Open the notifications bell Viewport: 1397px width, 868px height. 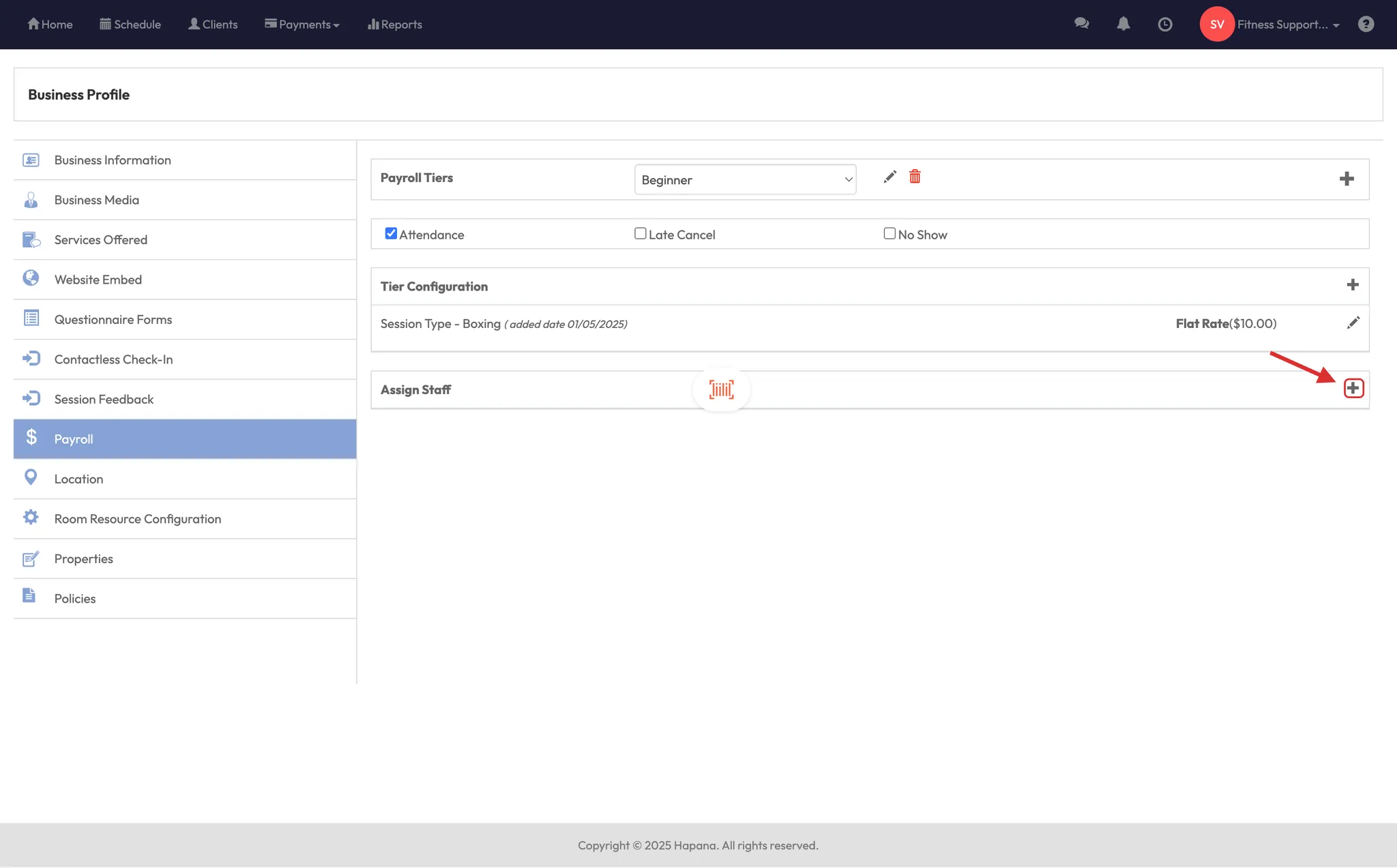tap(1123, 25)
